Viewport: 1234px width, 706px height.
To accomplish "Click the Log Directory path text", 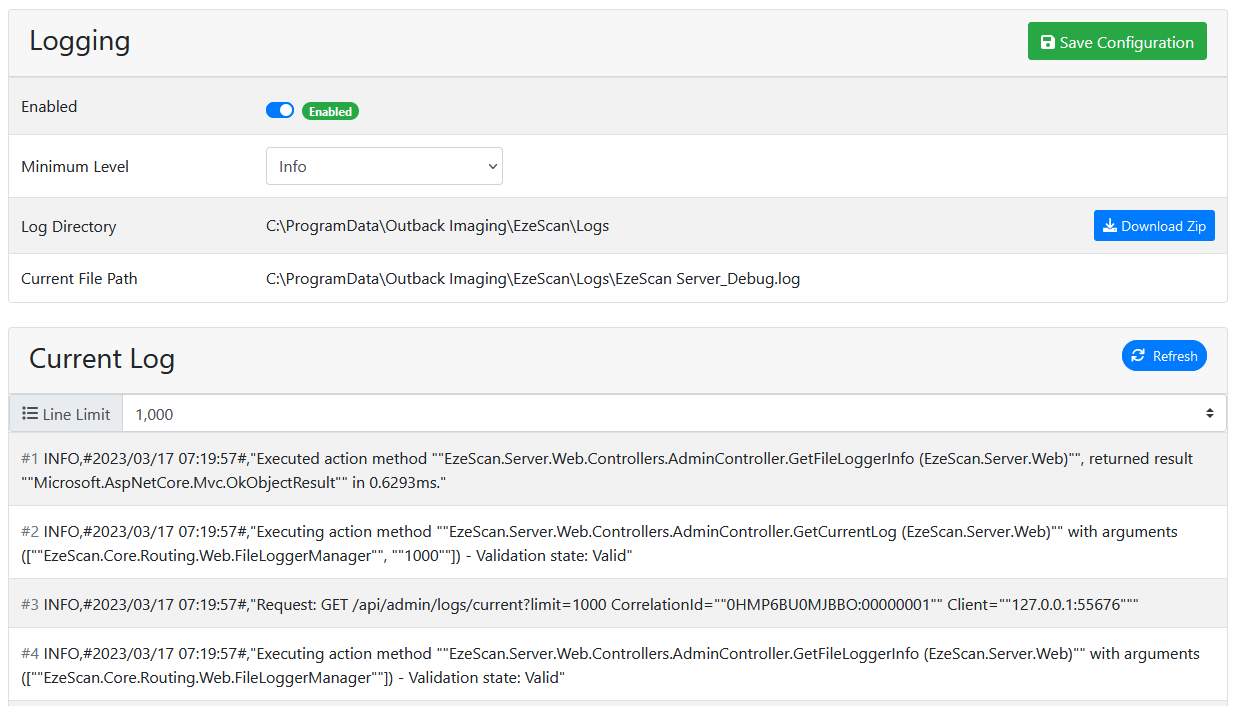I will click(437, 226).
